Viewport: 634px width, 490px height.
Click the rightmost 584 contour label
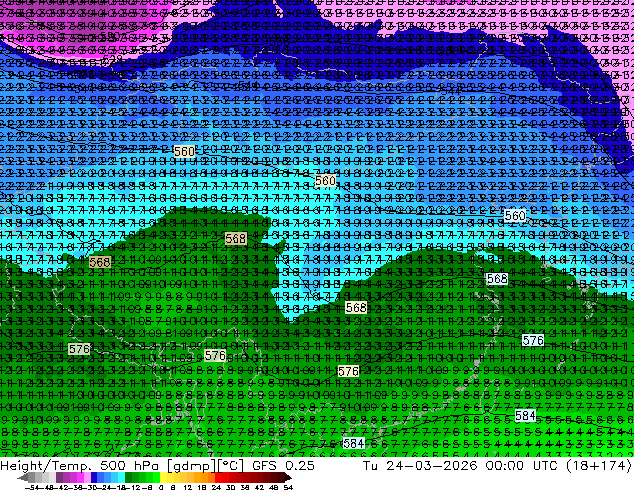525,416
